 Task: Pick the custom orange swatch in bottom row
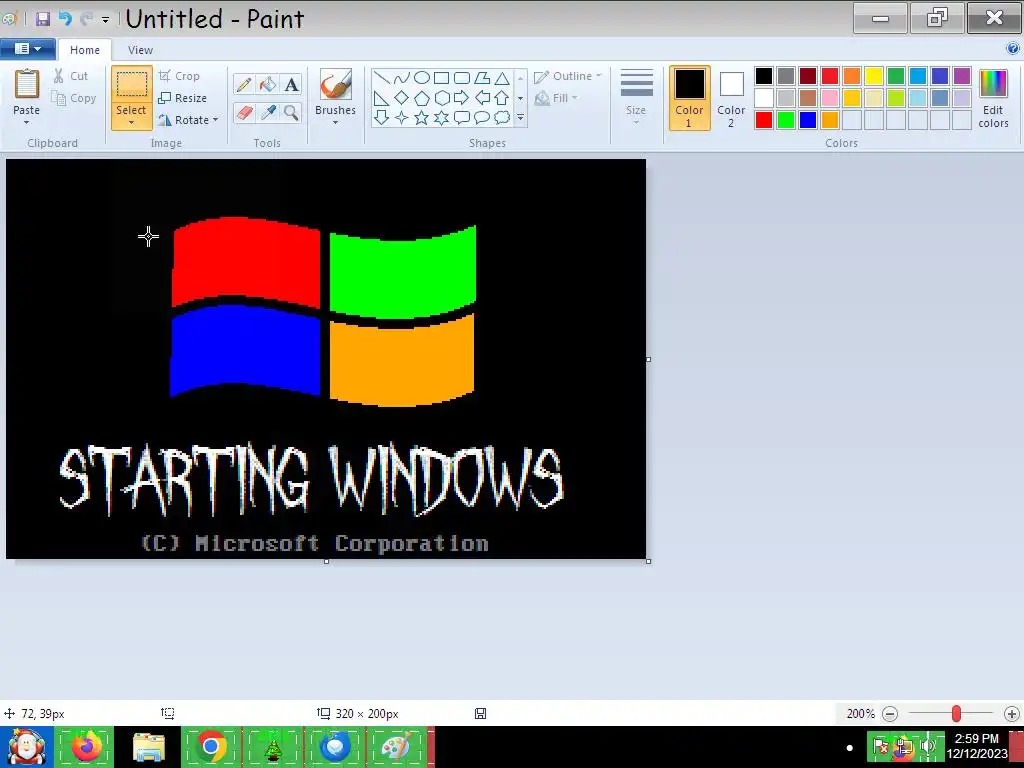829,120
